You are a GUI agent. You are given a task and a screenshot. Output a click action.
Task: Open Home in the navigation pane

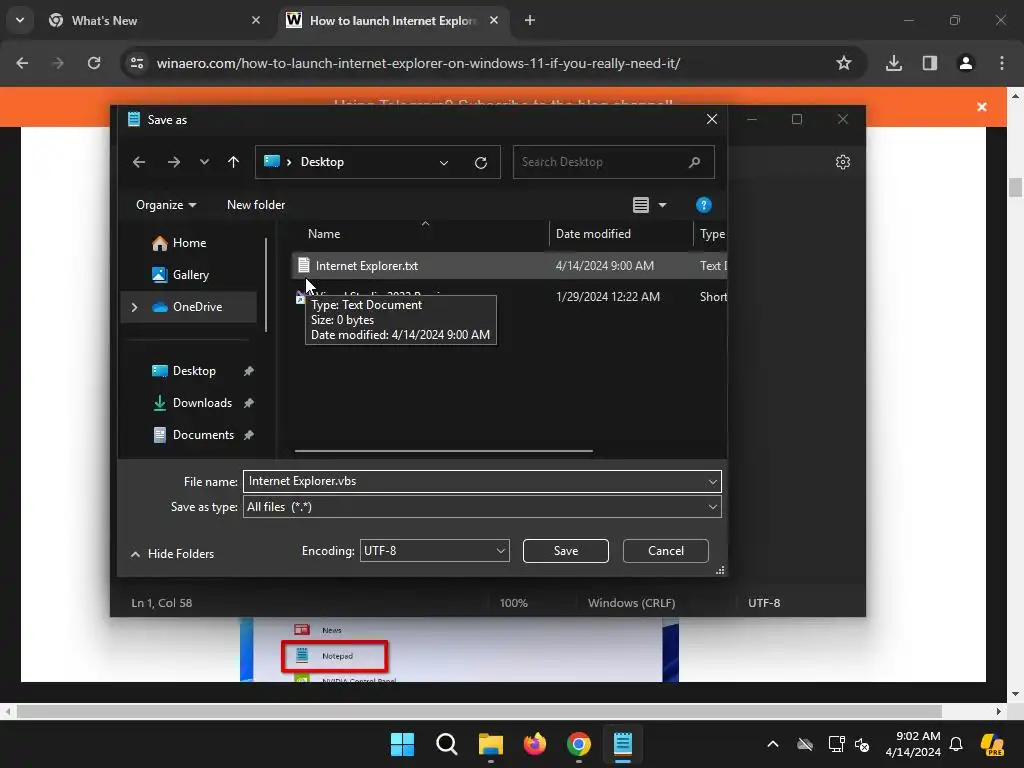click(189, 243)
